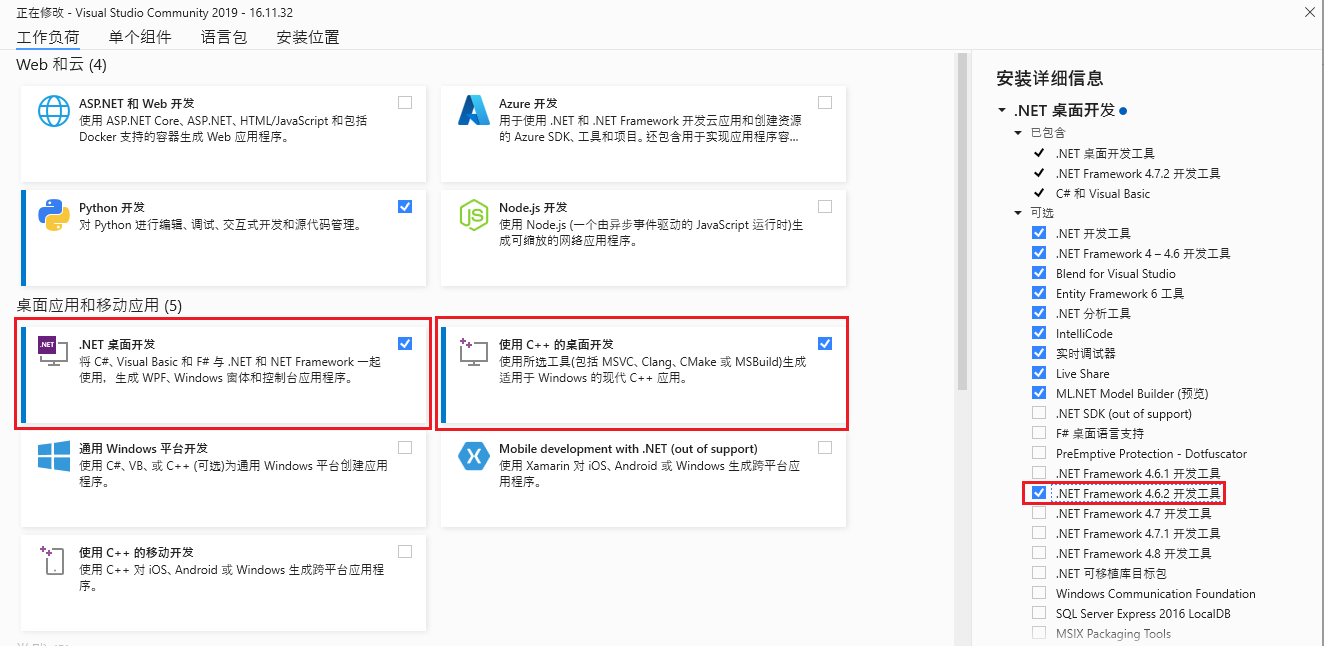Screen dimensions: 1324x646
Task: Click the C++ desktop development icon
Action: [473, 352]
